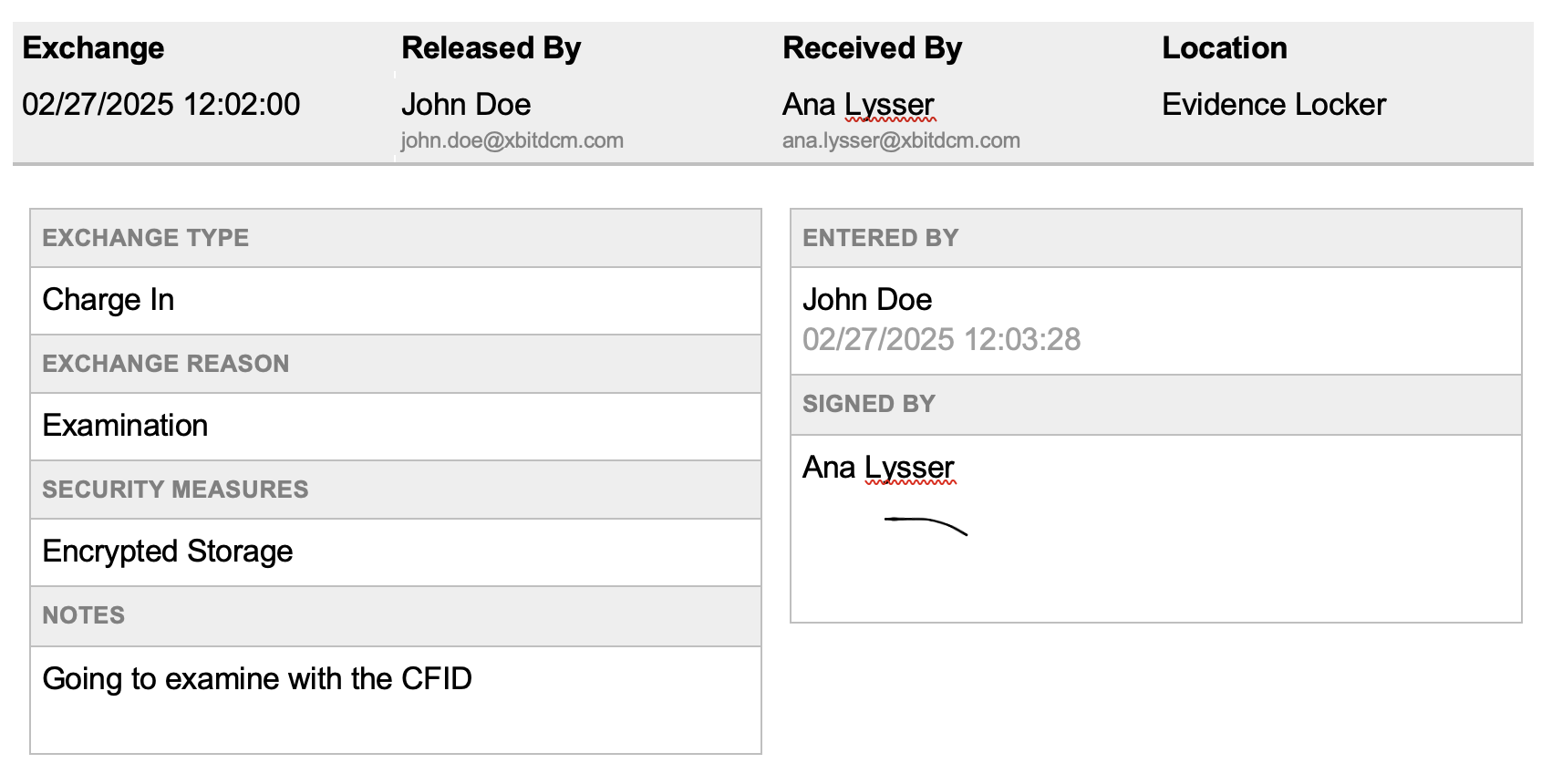The width and height of the screenshot is (1552, 784).
Task: Click the john.doe@xbitdcm.com email address
Action: tap(512, 140)
